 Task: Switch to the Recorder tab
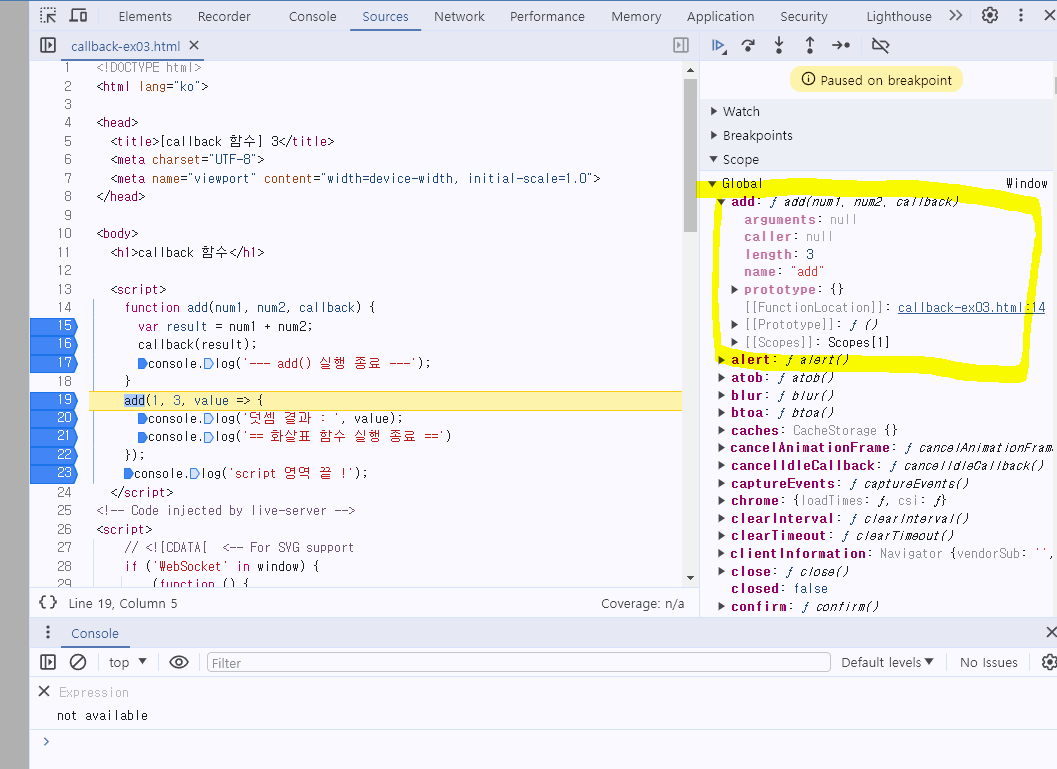[x=224, y=16]
